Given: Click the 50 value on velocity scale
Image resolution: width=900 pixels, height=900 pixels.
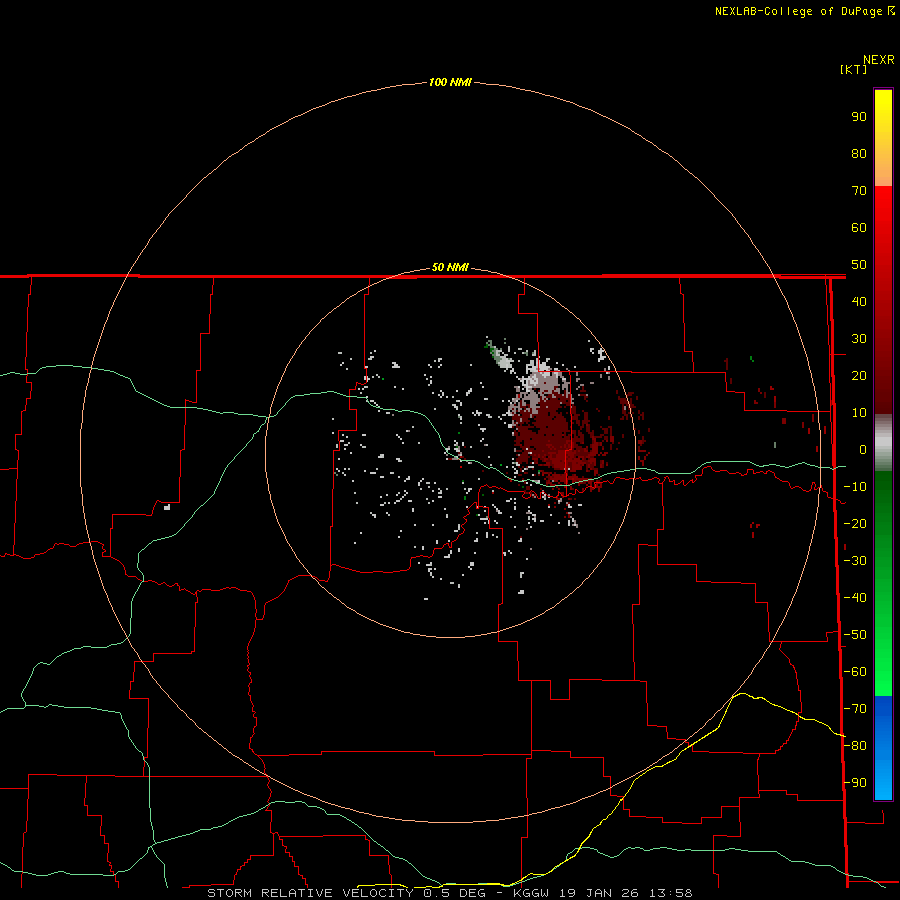Looking at the screenshot, I should pos(859,265).
